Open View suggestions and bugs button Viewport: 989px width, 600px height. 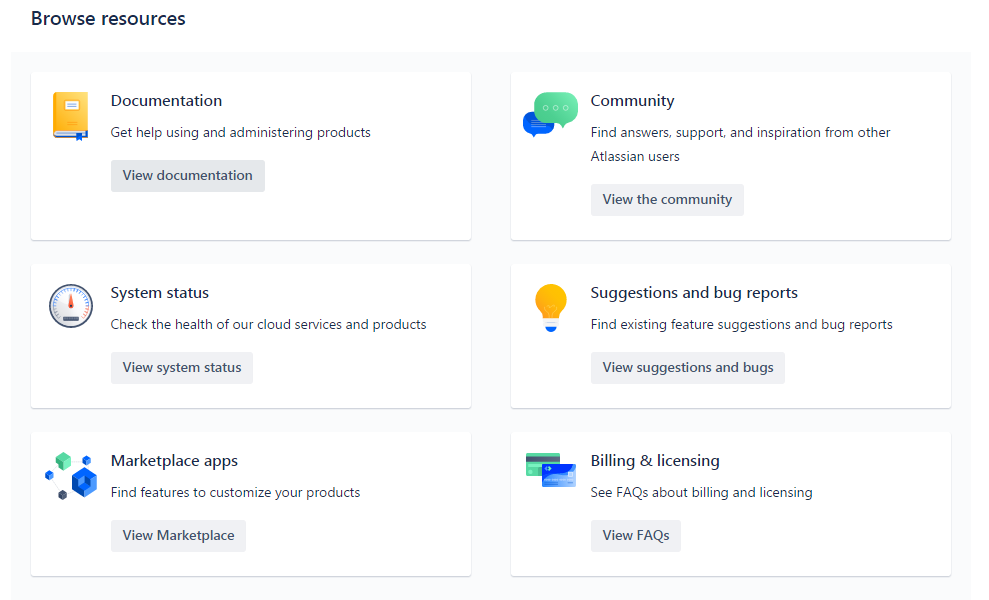pos(688,368)
